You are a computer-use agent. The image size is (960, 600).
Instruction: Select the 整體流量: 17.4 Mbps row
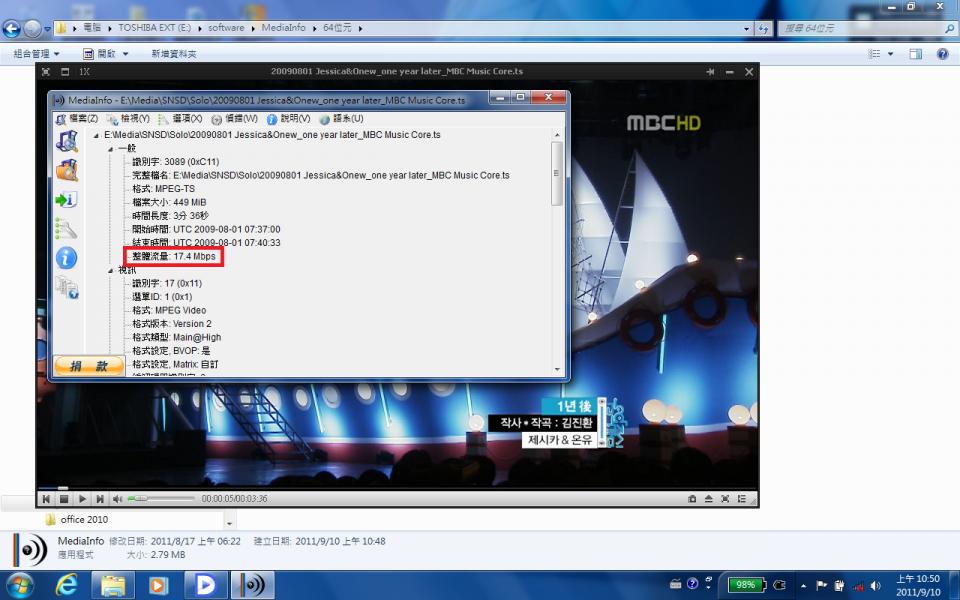point(174,256)
